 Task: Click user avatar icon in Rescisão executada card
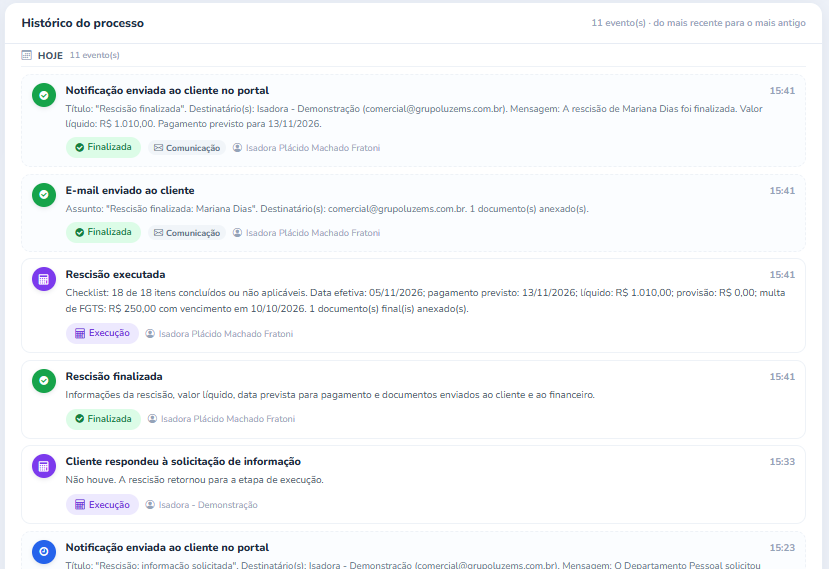[x=150, y=334]
